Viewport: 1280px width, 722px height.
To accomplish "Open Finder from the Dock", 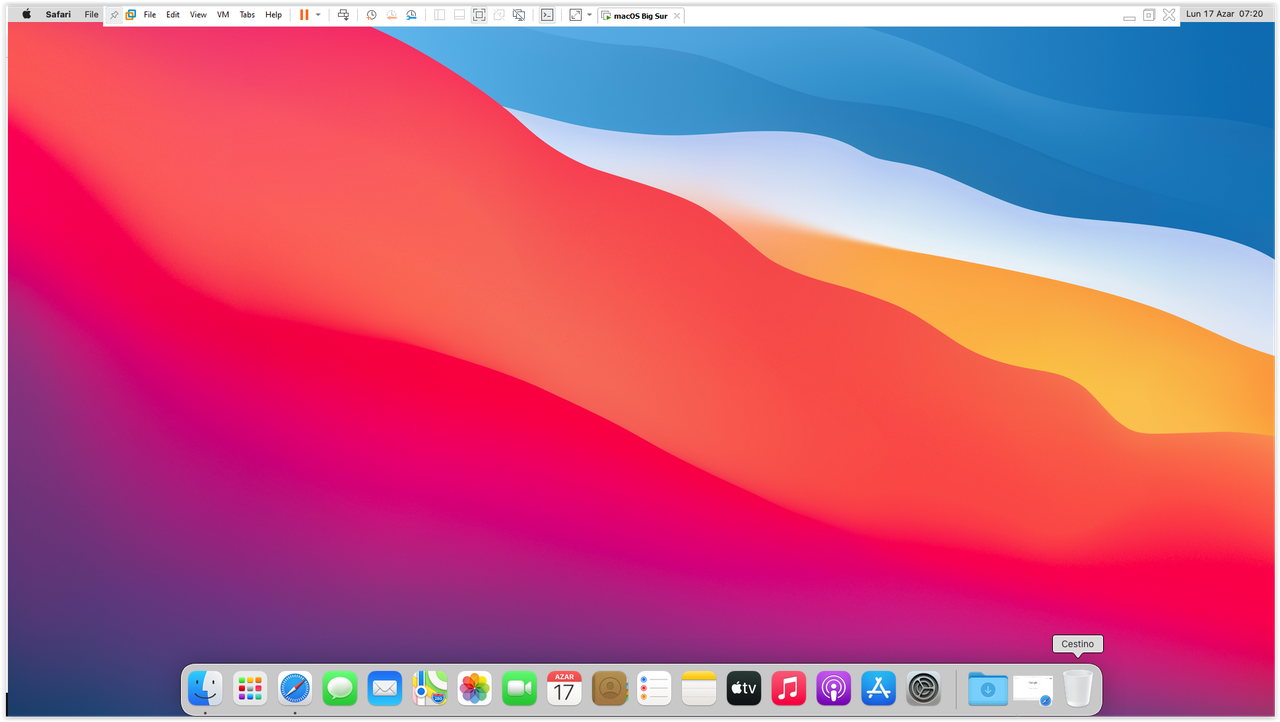I will coord(205,688).
